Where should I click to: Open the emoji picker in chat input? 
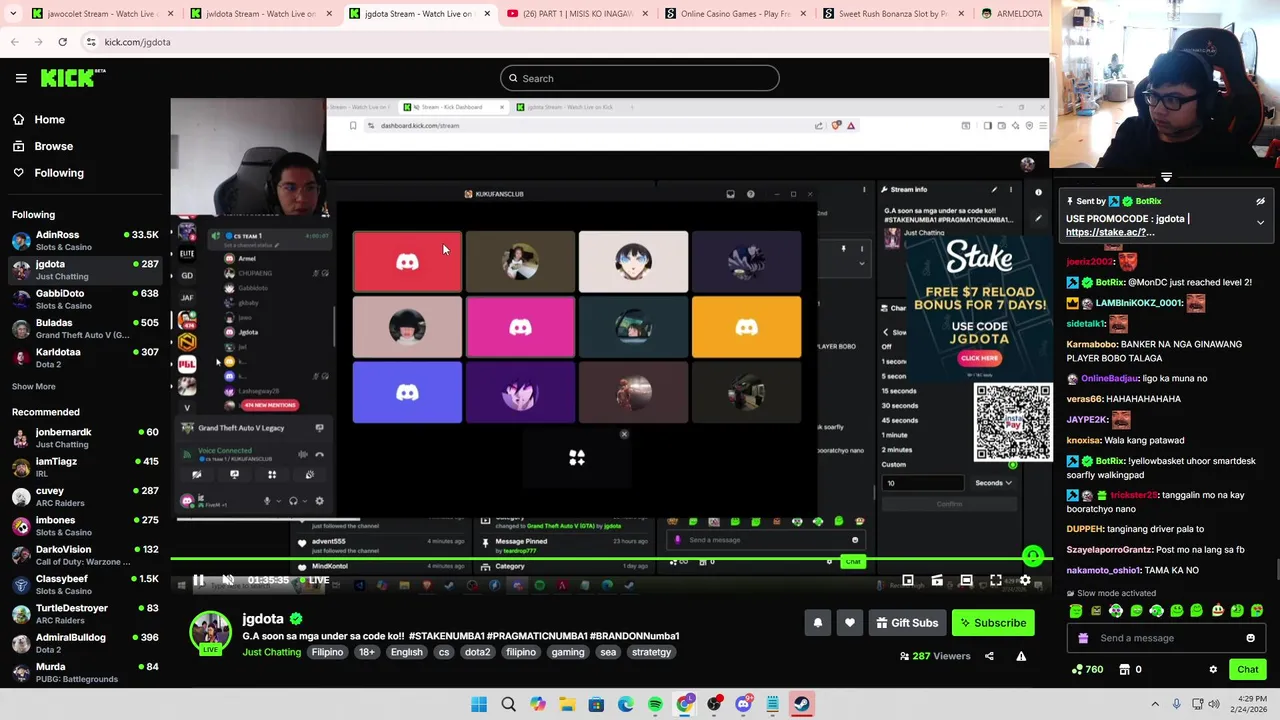[1250, 638]
